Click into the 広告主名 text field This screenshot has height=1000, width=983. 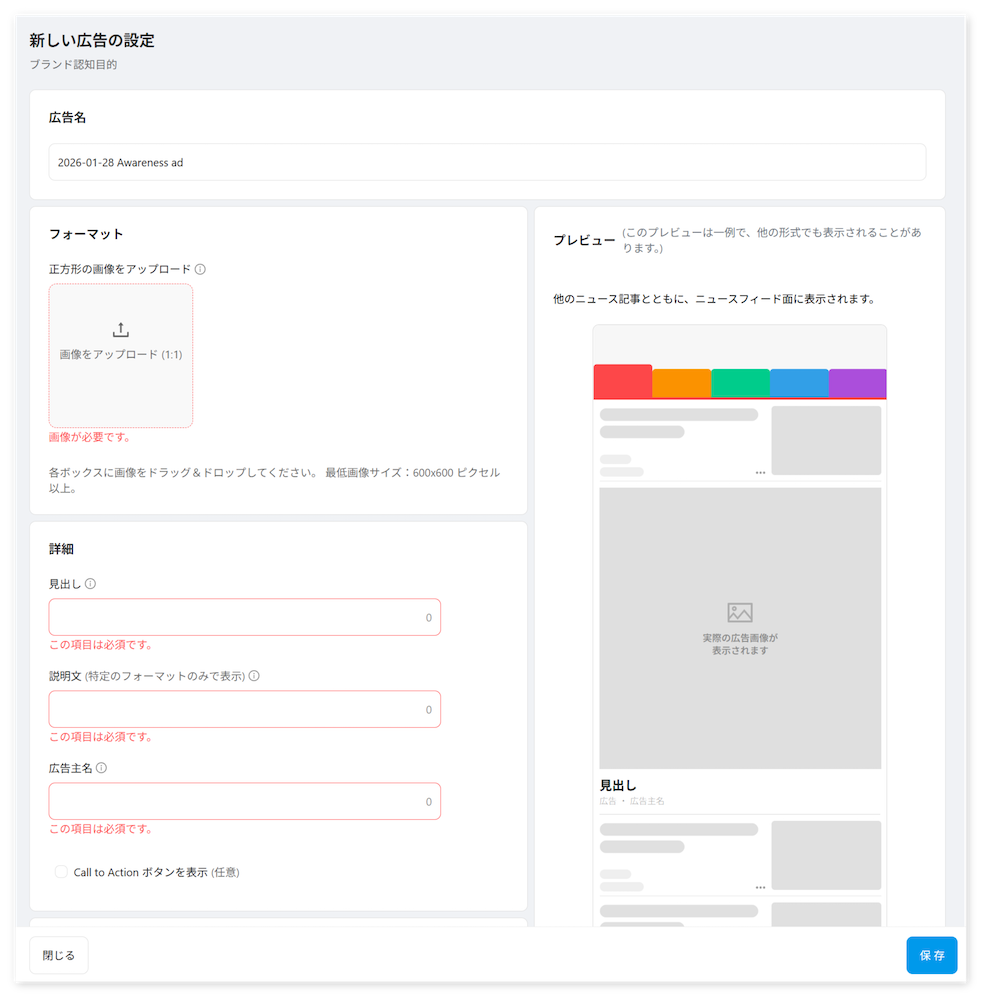[235, 801]
